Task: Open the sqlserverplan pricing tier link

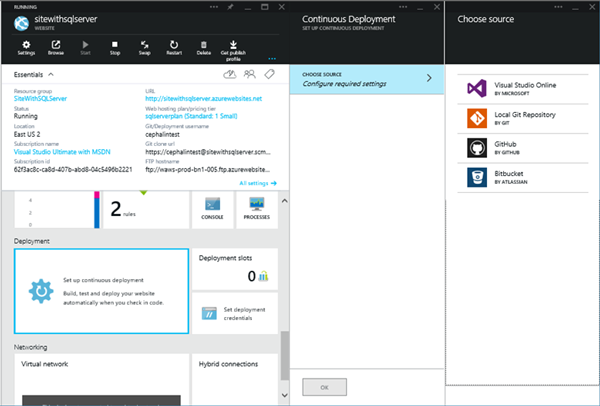Action: pos(191,116)
